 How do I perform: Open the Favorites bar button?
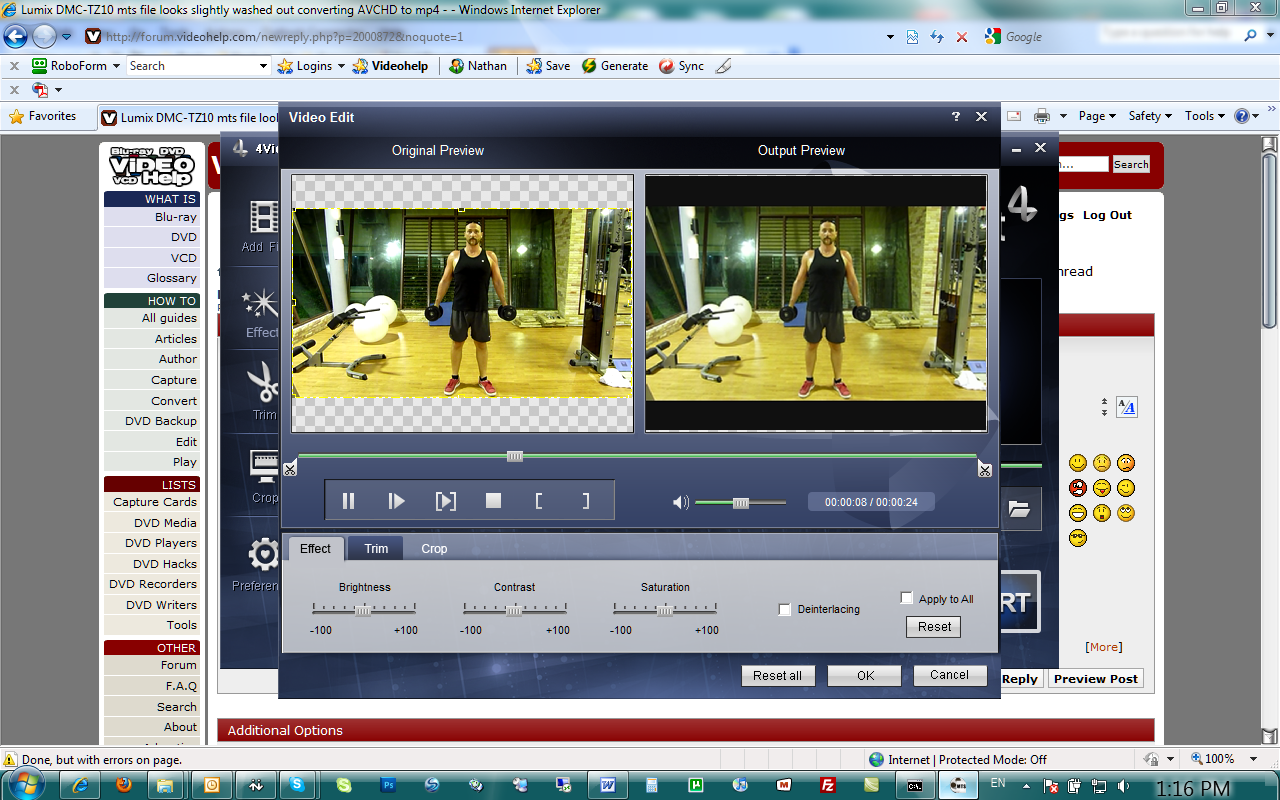click(x=43, y=116)
